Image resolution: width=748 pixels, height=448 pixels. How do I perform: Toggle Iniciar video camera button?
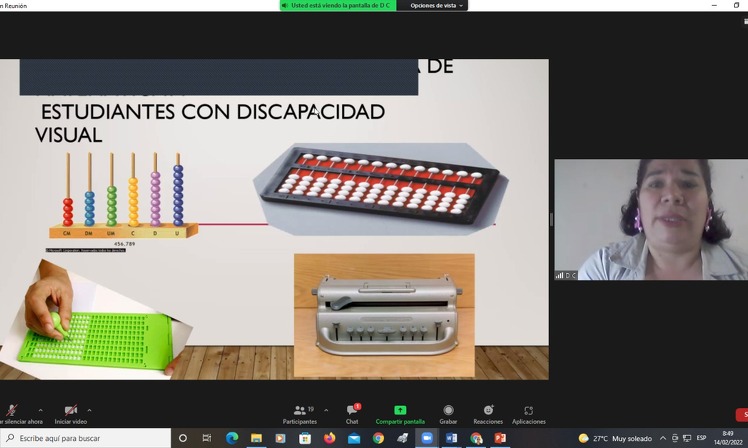[x=71, y=414]
